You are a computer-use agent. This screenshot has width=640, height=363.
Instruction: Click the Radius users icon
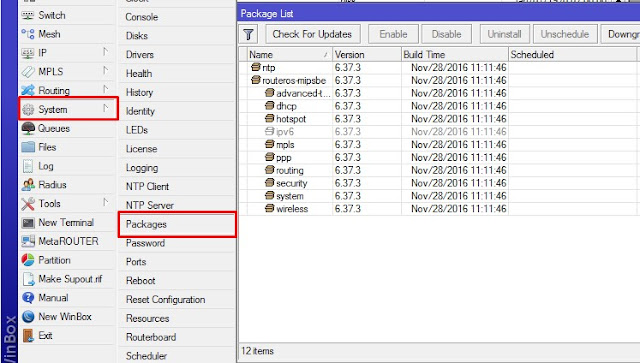[x=28, y=185]
